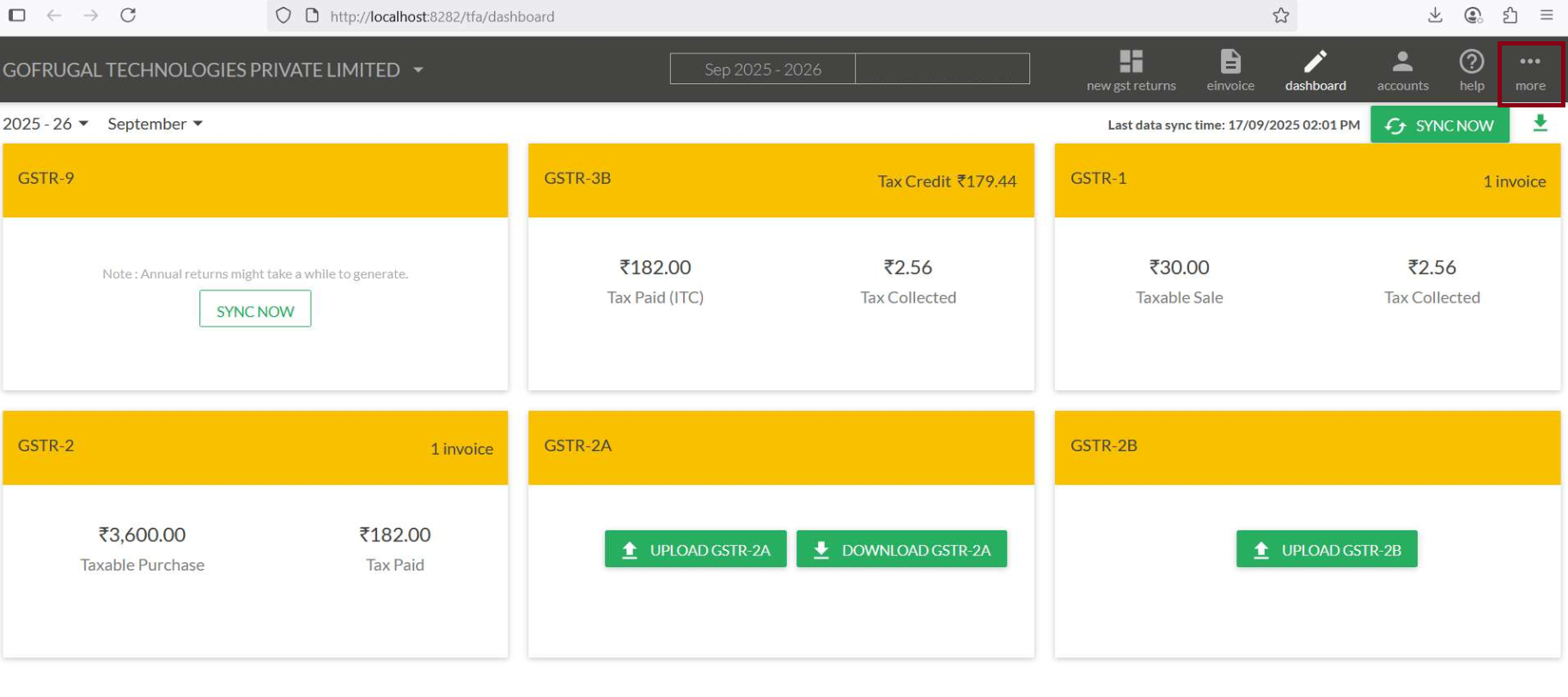
Task: Reload the browser page
Action: pyautogui.click(x=128, y=15)
